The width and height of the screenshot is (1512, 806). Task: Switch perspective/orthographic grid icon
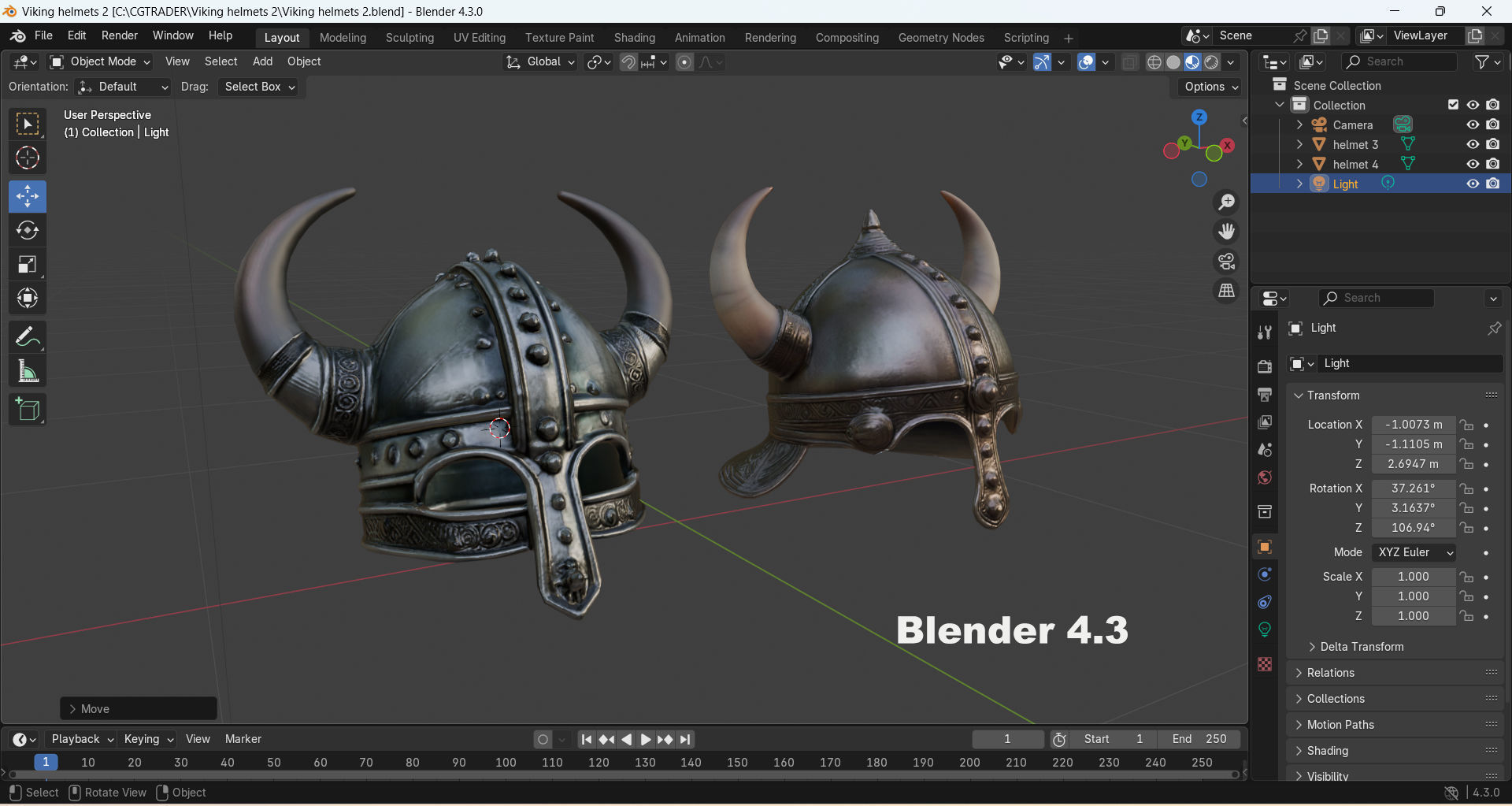pyautogui.click(x=1227, y=291)
